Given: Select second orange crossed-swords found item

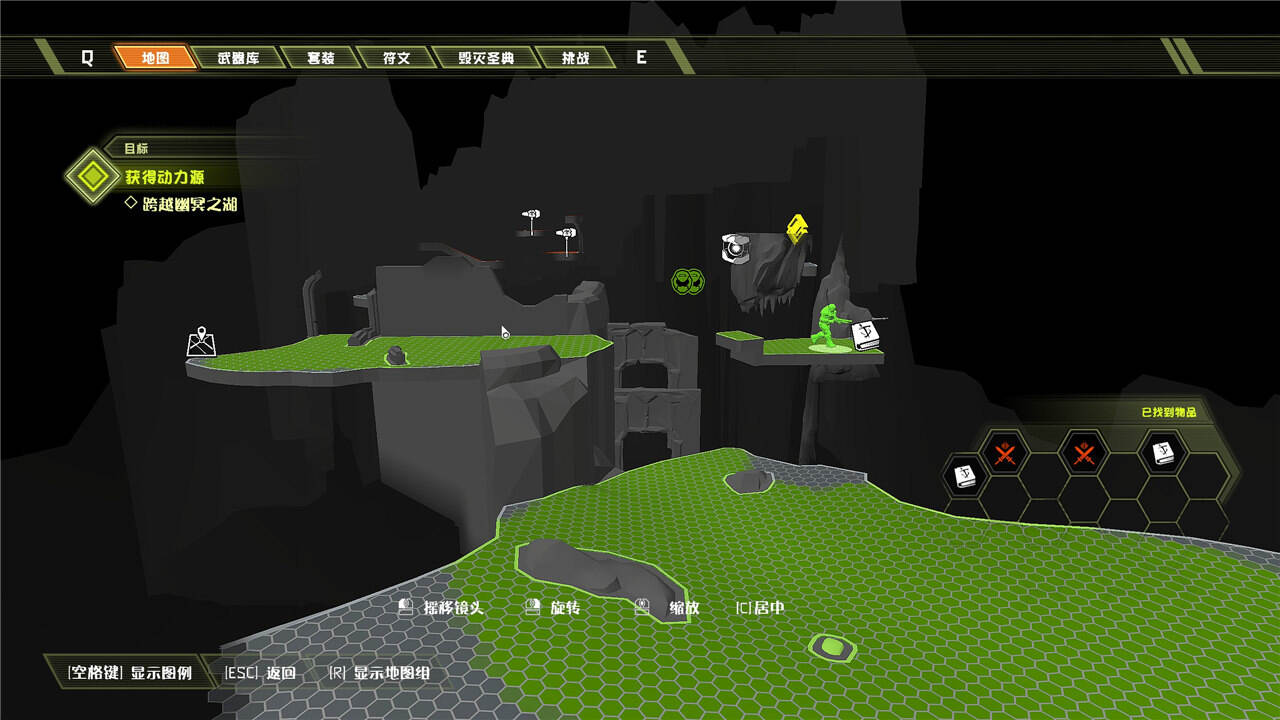Looking at the screenshot, I should (x=1084, y=454).
